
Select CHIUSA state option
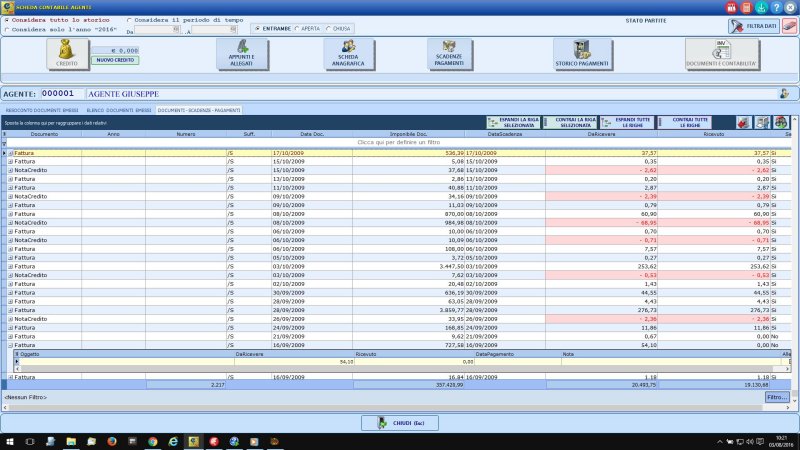pos(338,29)
